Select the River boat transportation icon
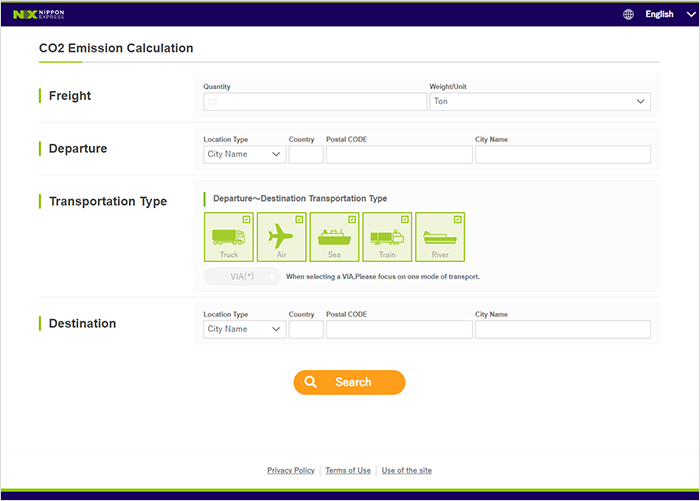Image resolution: width=700 pixels, height=501 pixels. 440,237
